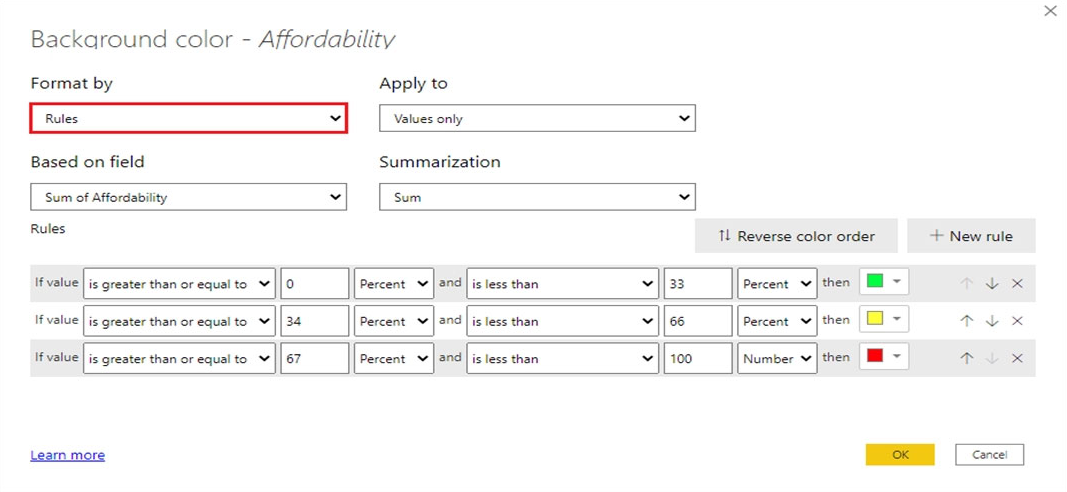Pick the yellow color swatch
This screenshot has height=492, width=1067.
tap(884, 319)
